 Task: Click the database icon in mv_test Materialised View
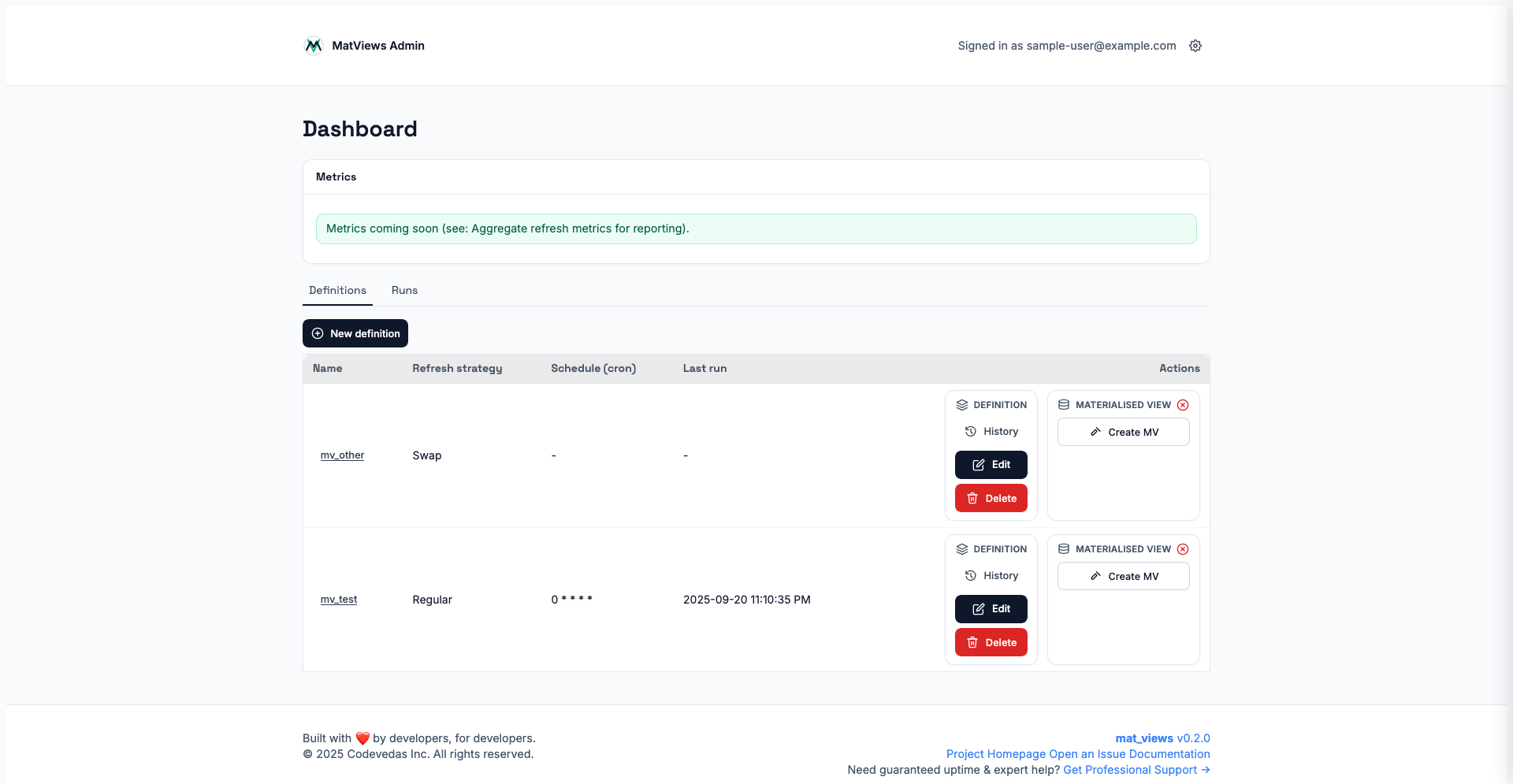coord(1063,549)
